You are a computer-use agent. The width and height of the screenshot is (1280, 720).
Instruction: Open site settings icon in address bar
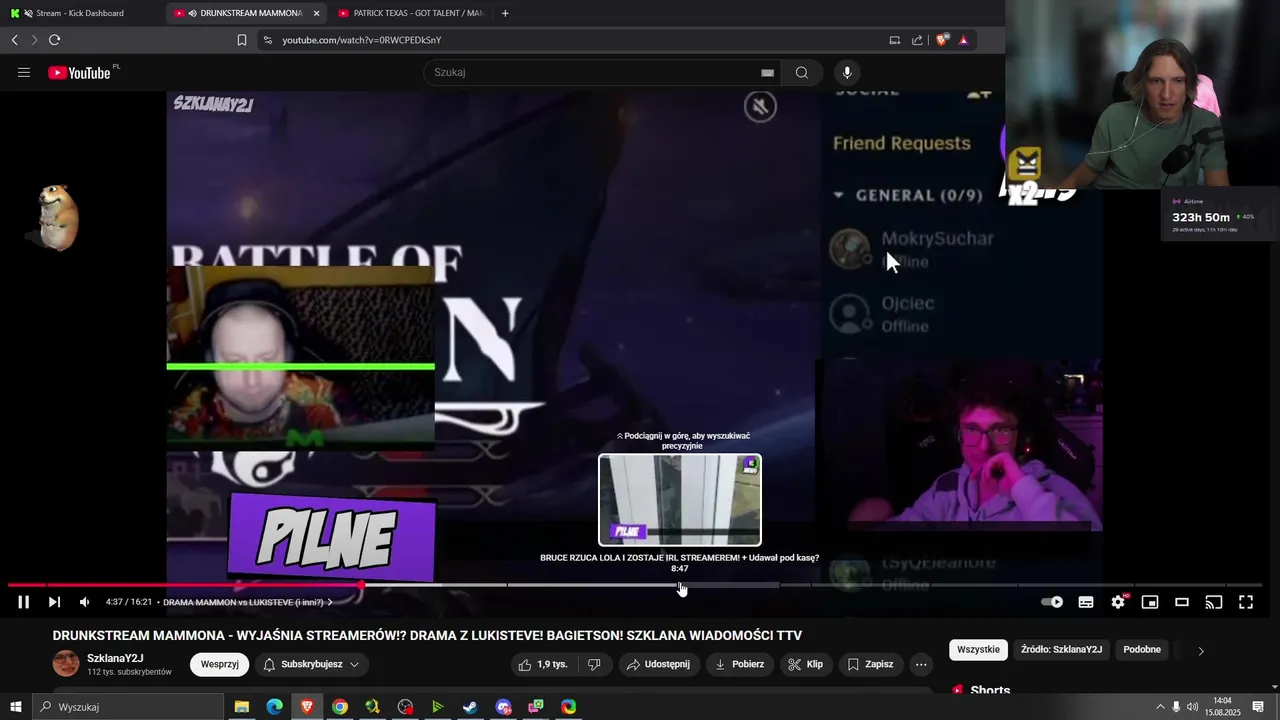point(267,40)
